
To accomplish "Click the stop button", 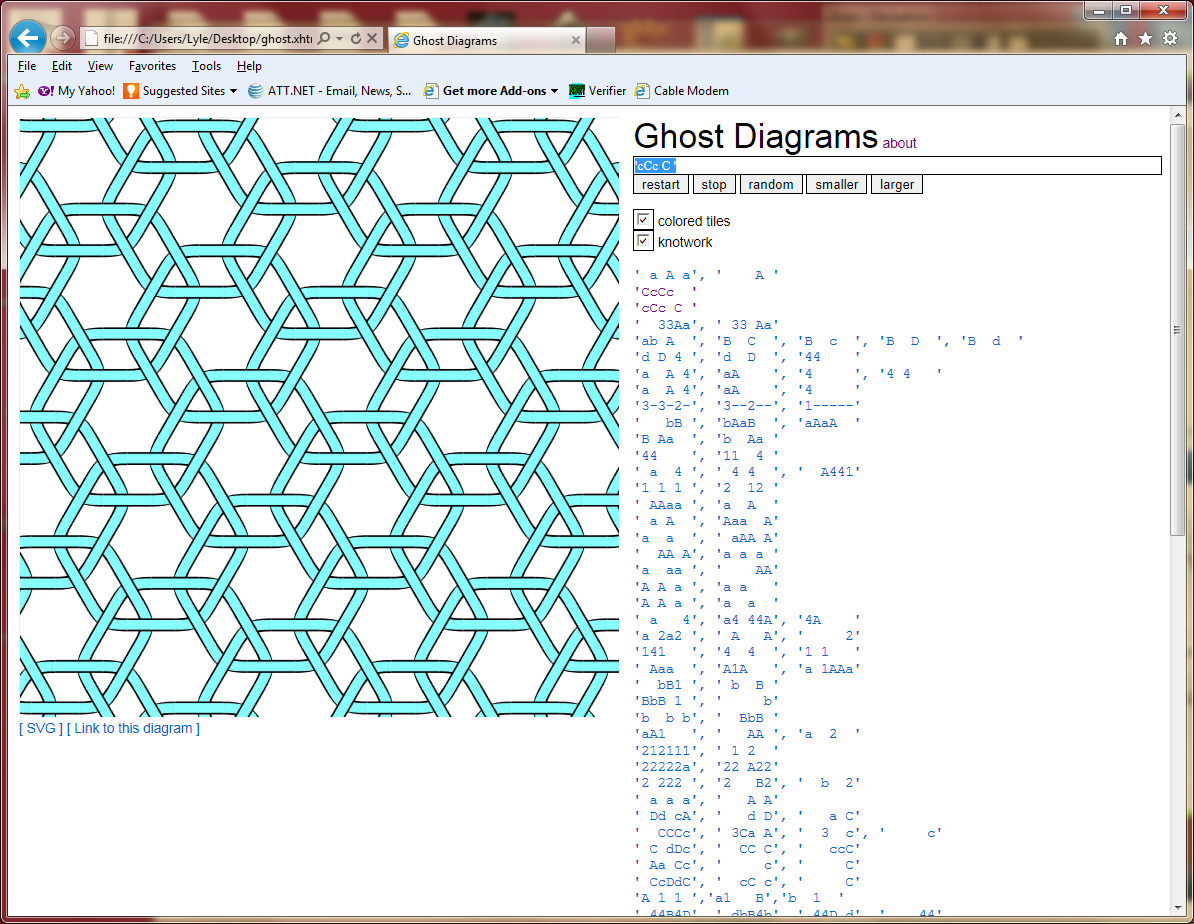I will point(714,184).
